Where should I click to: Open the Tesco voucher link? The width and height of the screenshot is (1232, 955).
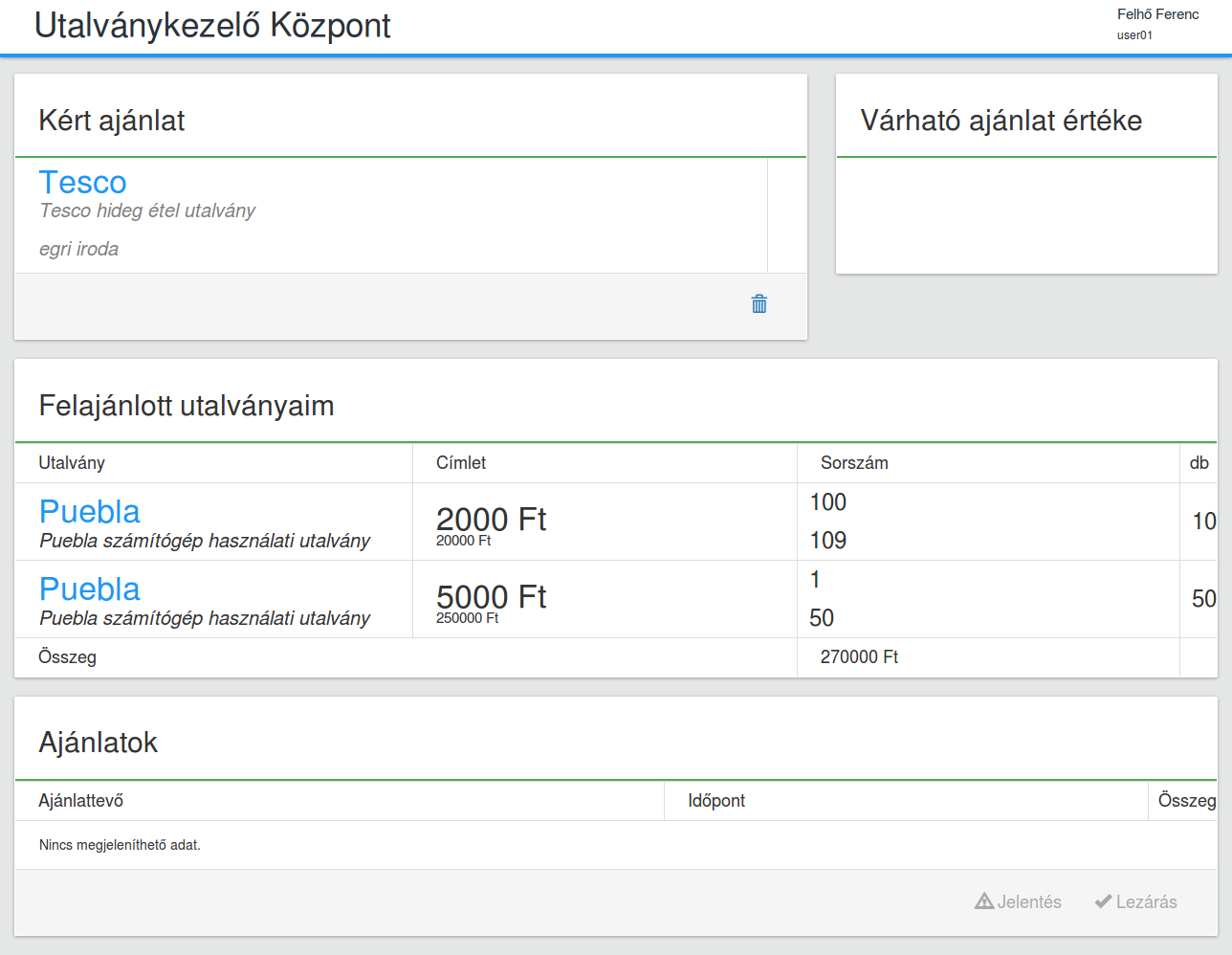click(x=82, y=182)
